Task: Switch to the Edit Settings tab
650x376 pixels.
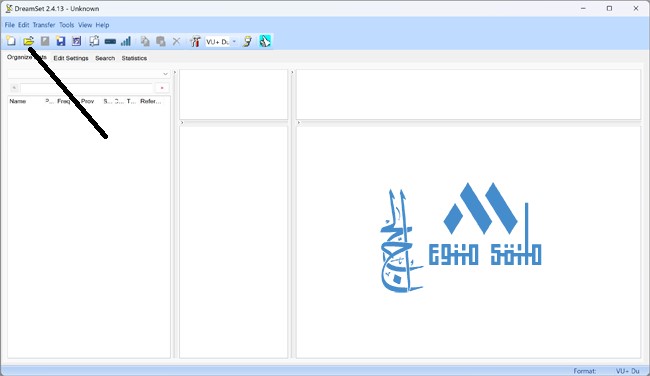Action: tap(71, 58)
